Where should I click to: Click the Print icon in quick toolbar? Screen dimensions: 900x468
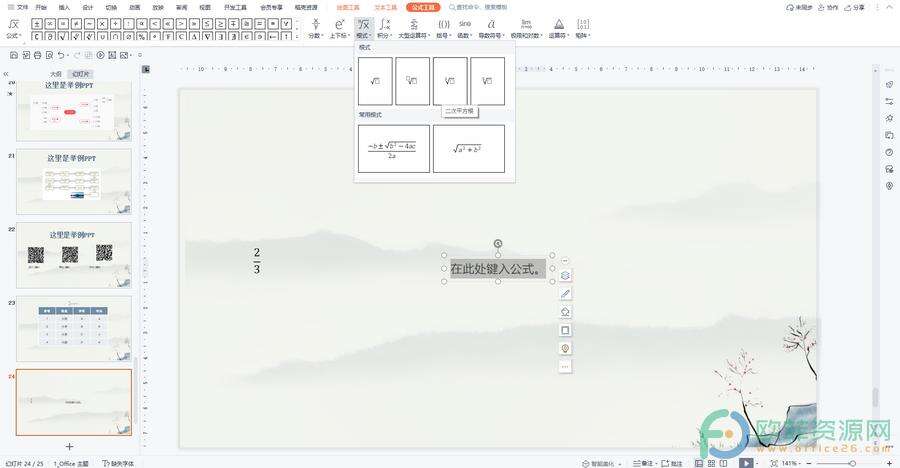(37, 55)
